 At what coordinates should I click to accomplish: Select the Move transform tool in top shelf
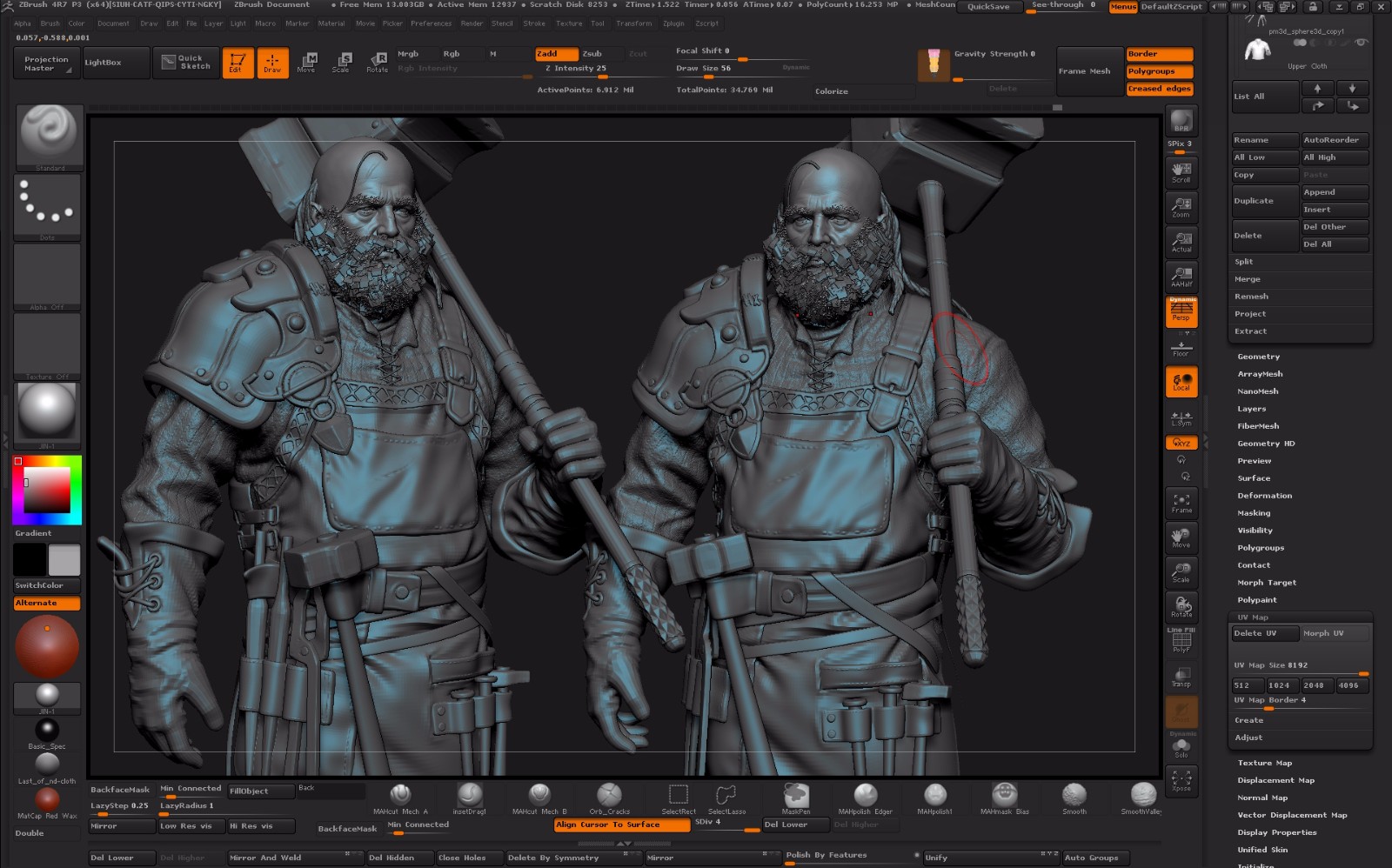click(x=306, y=63)
